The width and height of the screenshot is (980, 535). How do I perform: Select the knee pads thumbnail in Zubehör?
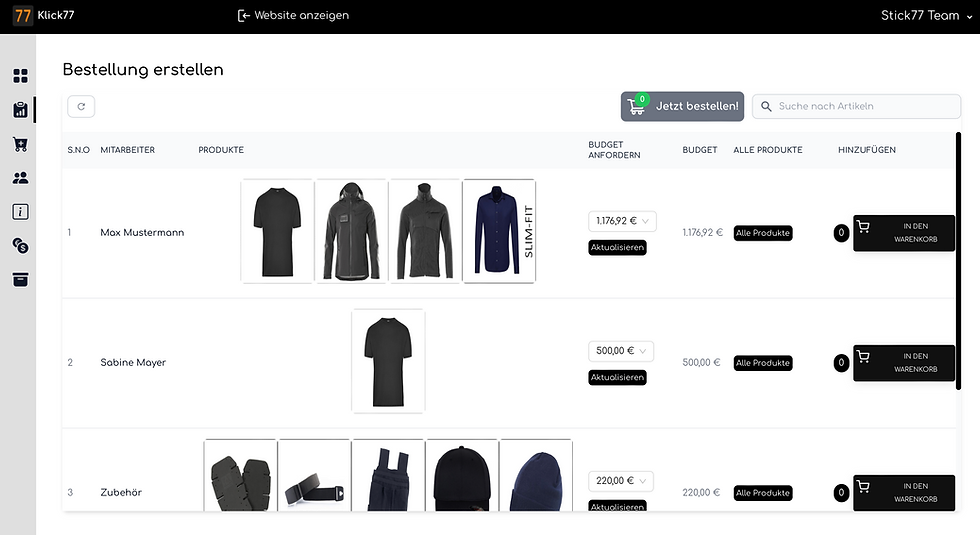[241, 475]
